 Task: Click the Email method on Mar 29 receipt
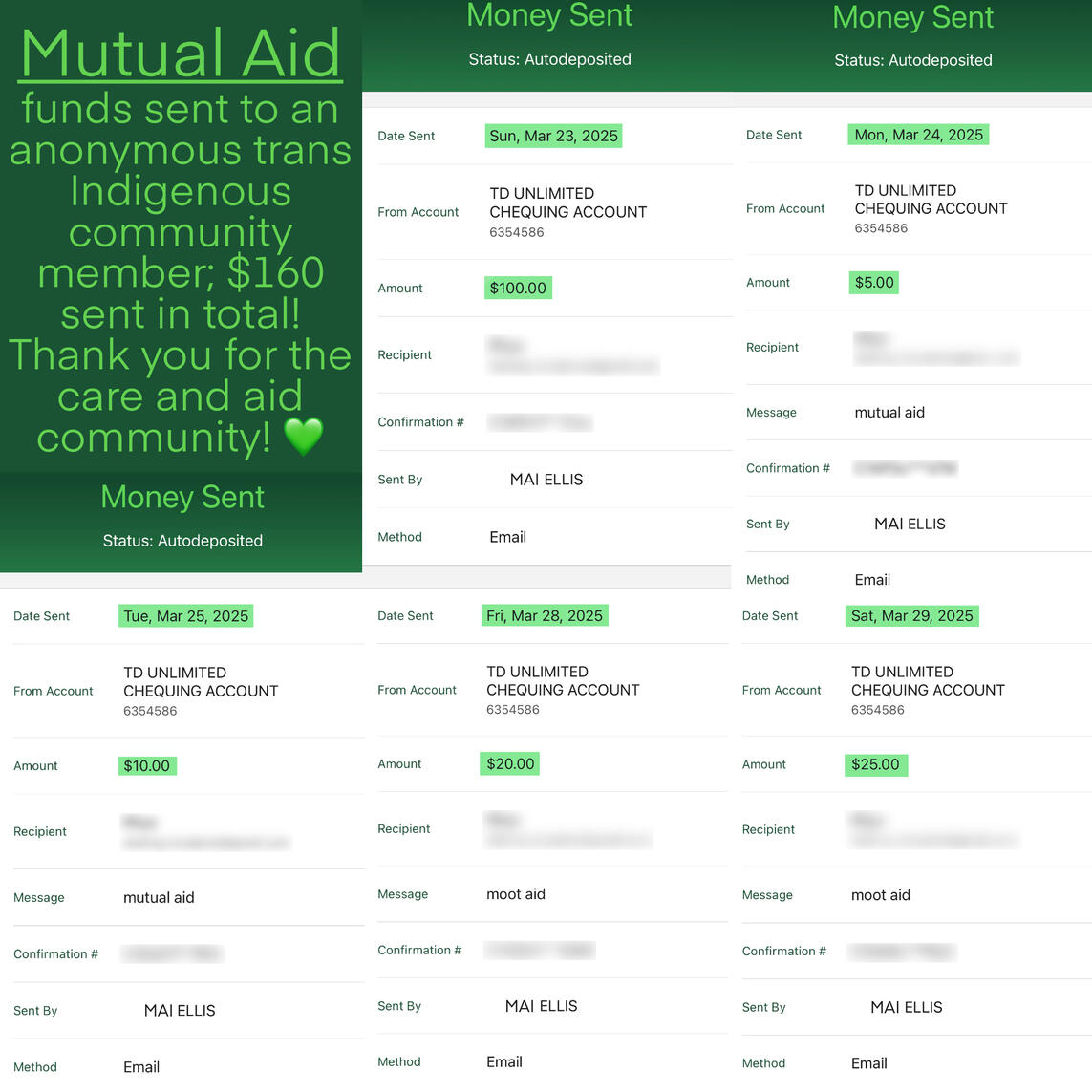tap(869, 1062)
